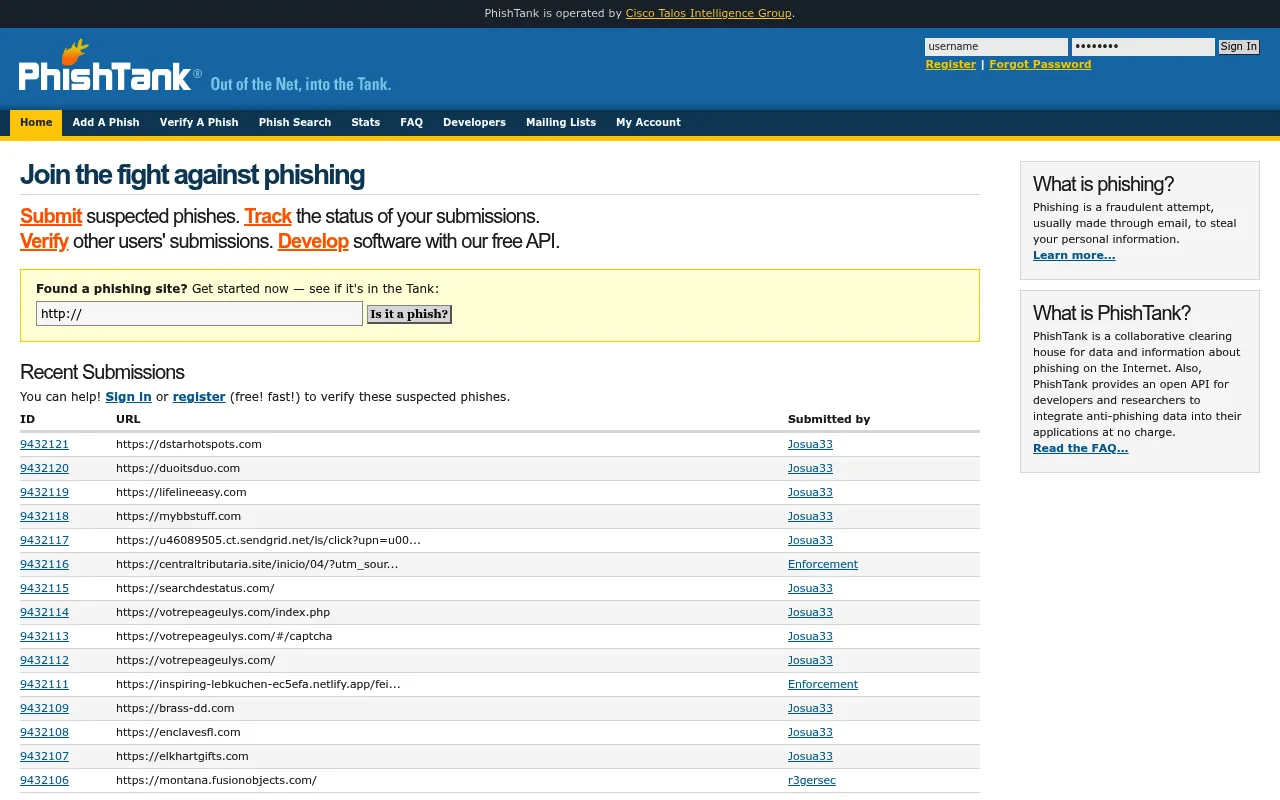Screen dimensions: 1280x800
Task: Open submission ID 9432115
Action: coord(44,588)
